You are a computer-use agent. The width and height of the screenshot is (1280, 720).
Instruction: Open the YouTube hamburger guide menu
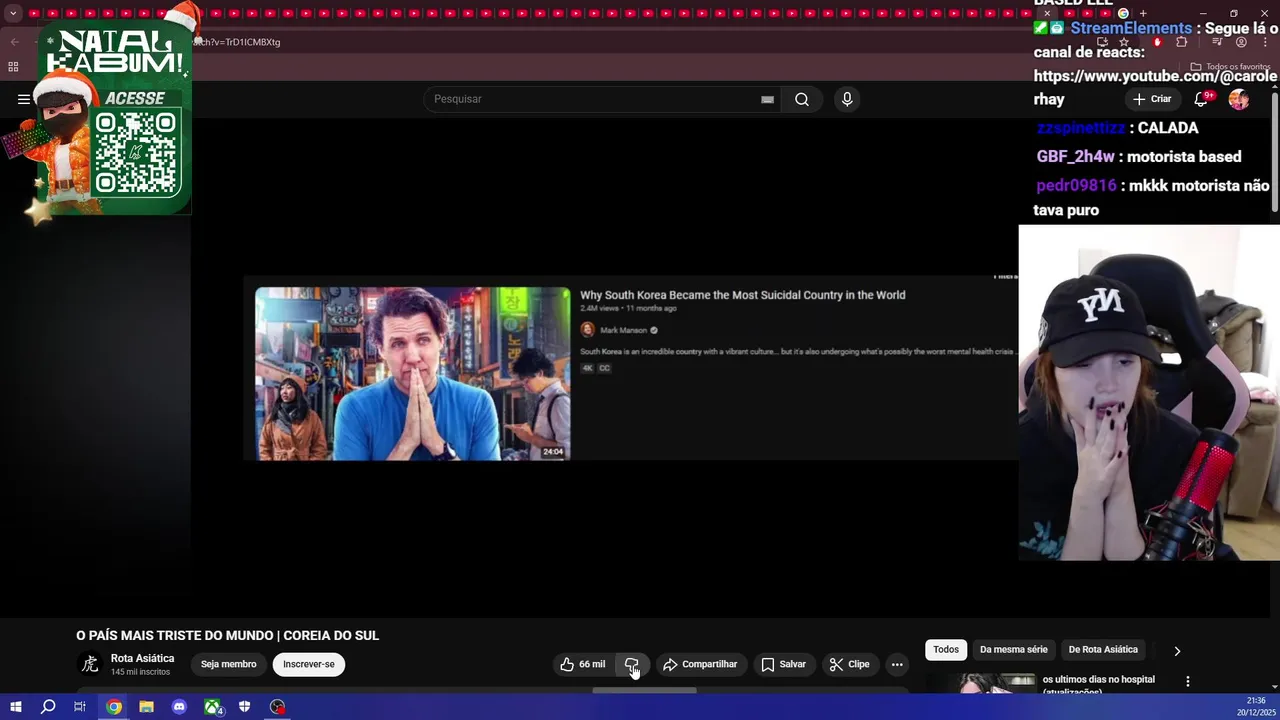[23, 99]
